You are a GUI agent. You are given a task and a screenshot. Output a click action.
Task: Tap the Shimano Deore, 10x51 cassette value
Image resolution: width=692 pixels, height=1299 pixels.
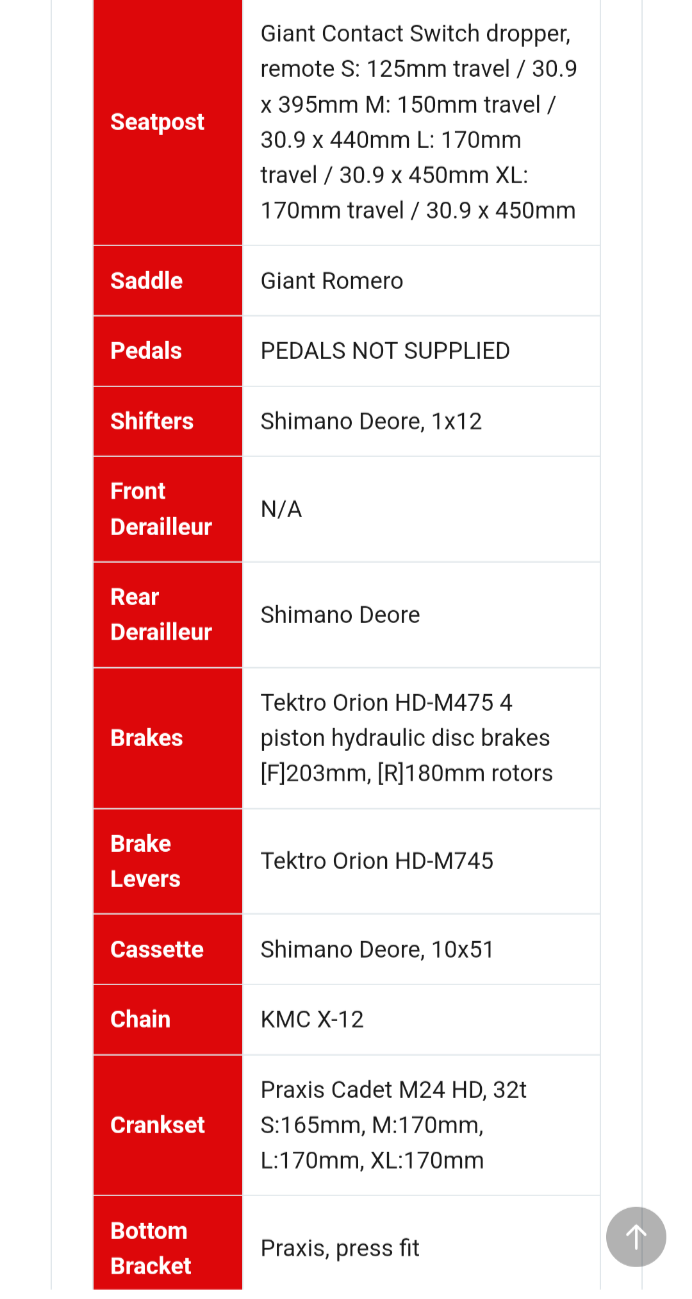click(377, 949)
